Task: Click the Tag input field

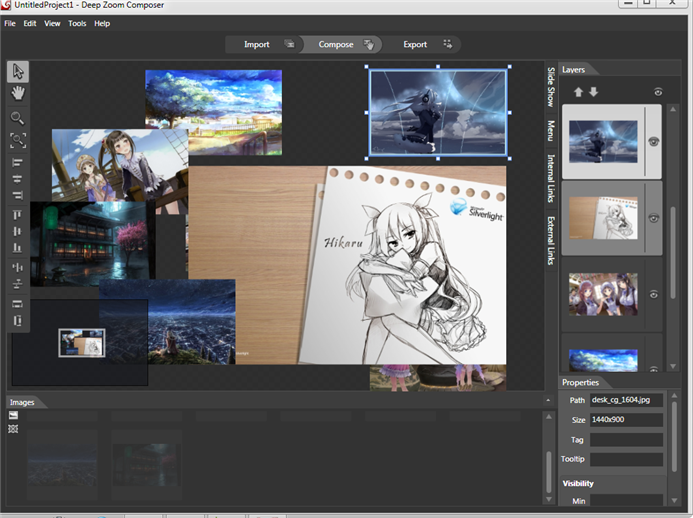Action: click(x=626, y=439)
